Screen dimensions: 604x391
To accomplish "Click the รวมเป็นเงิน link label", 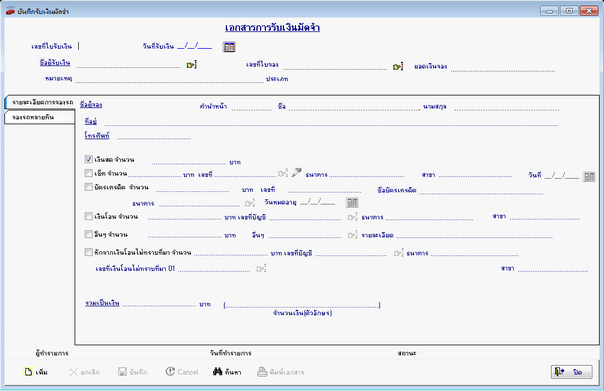I will [102, 303].
